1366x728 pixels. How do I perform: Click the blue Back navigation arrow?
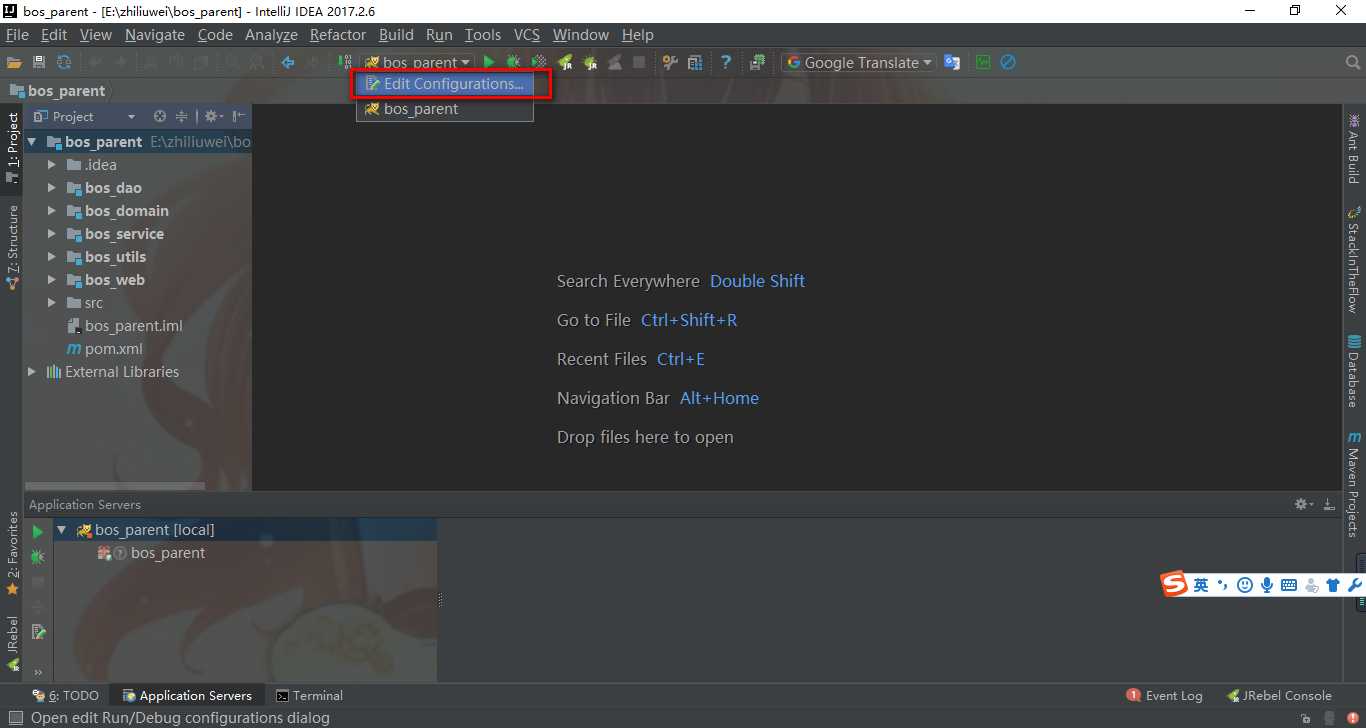click(288, 62)
